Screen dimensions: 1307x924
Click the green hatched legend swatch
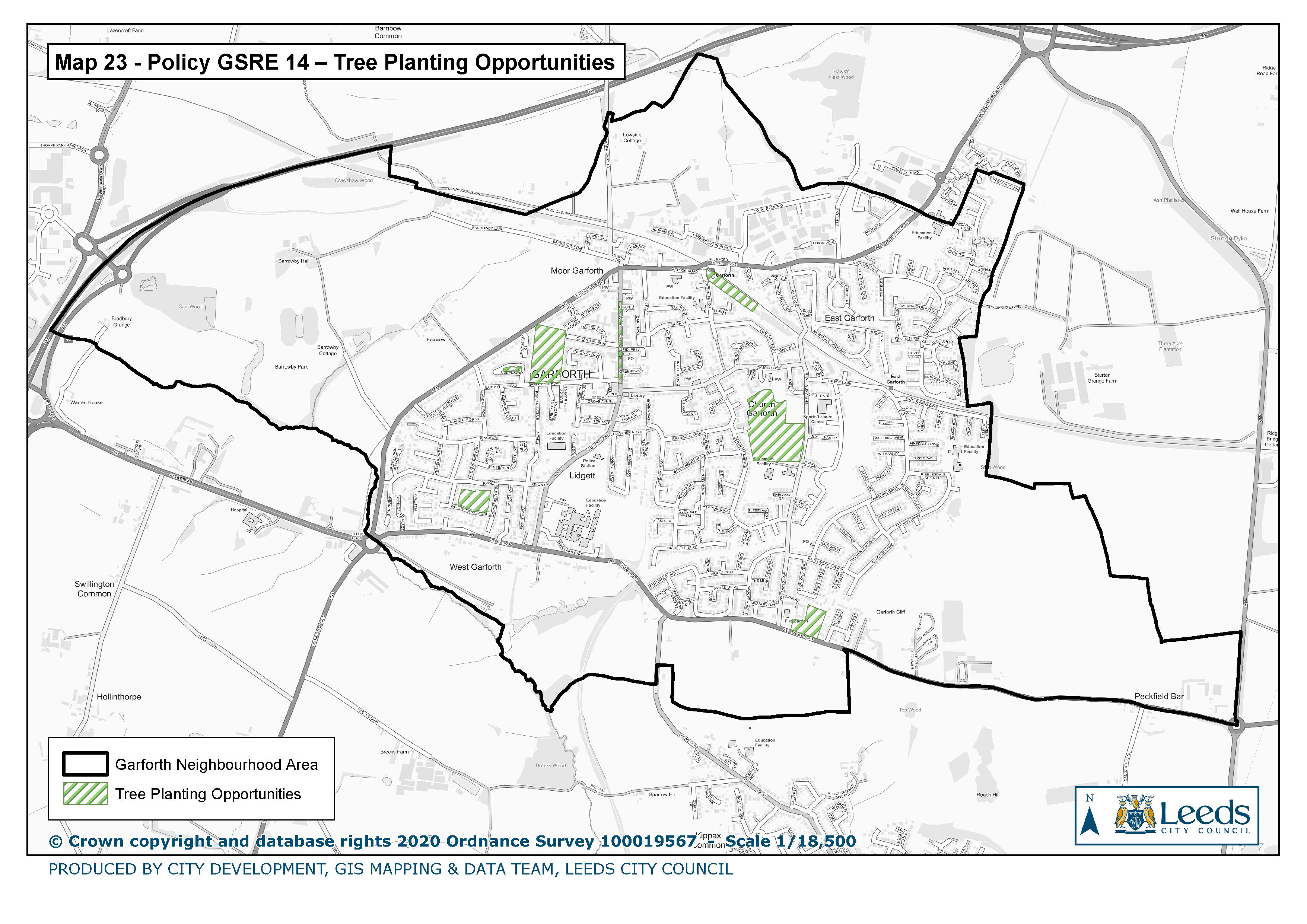[85, 794]
